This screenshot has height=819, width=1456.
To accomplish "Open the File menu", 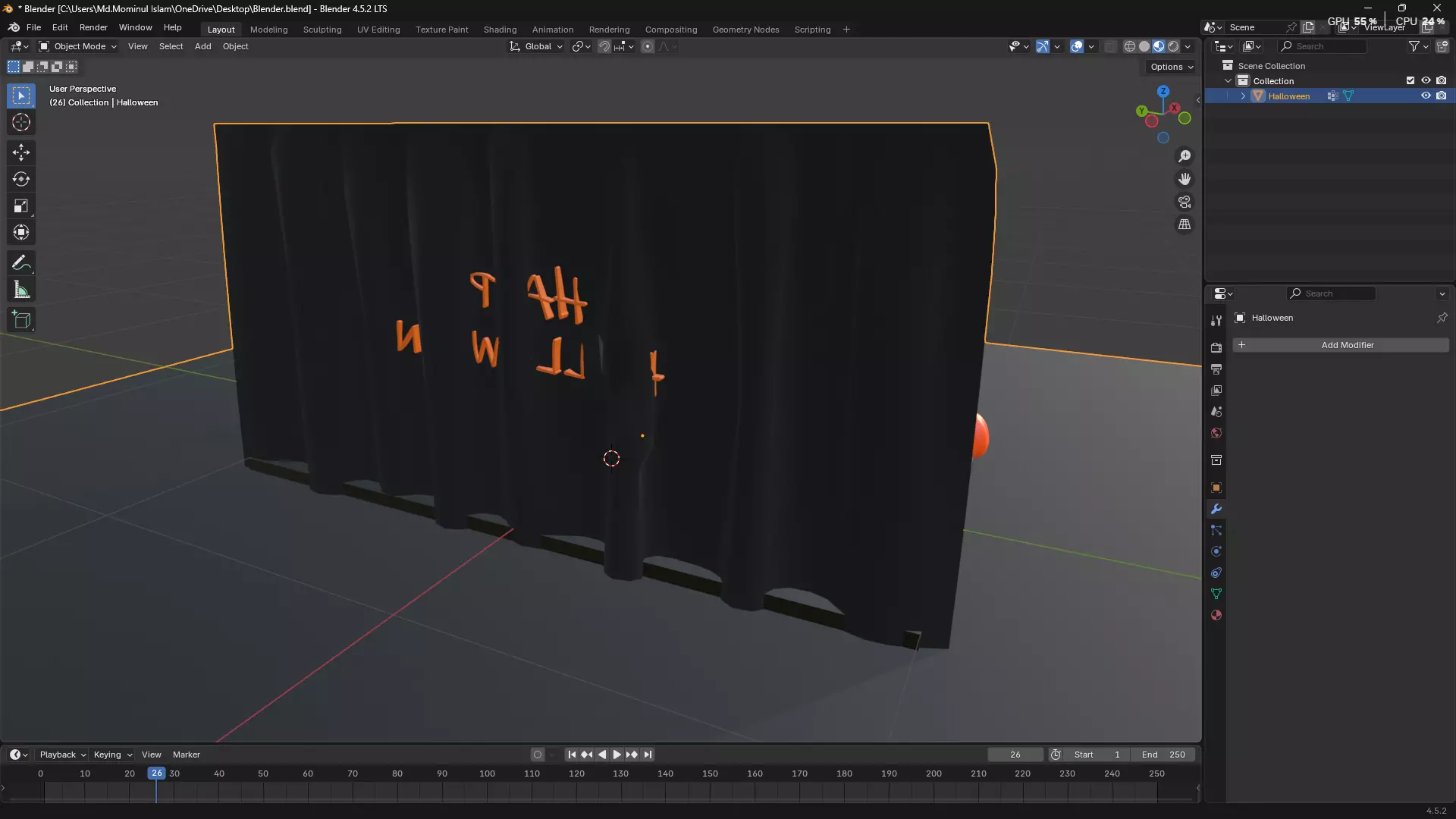I will pyautogui.click(x=33, y=27).
